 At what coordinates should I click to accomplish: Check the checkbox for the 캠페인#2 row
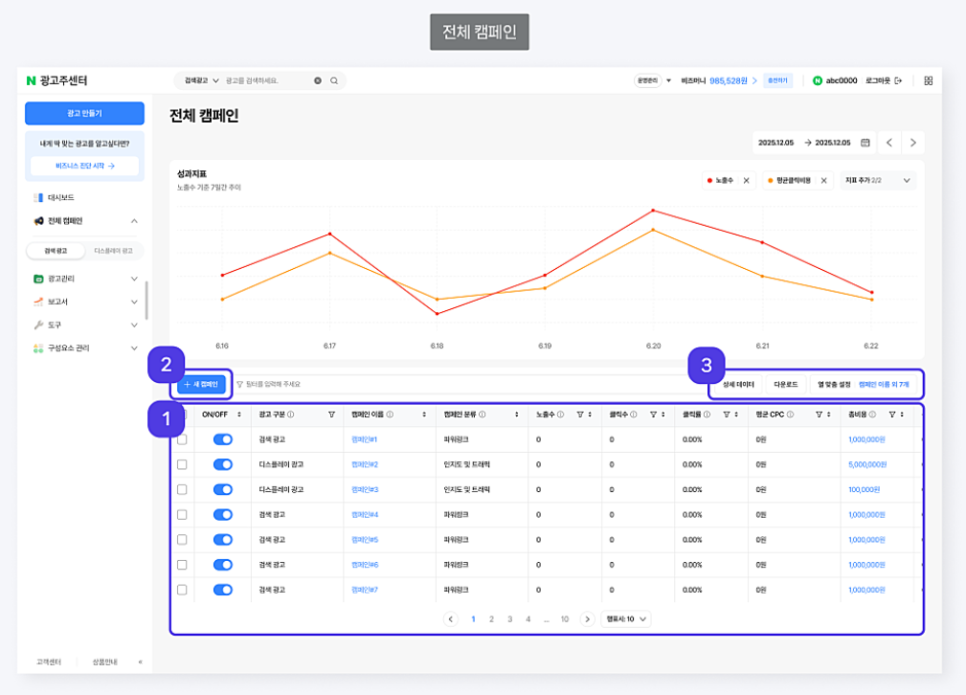(182, 465)
